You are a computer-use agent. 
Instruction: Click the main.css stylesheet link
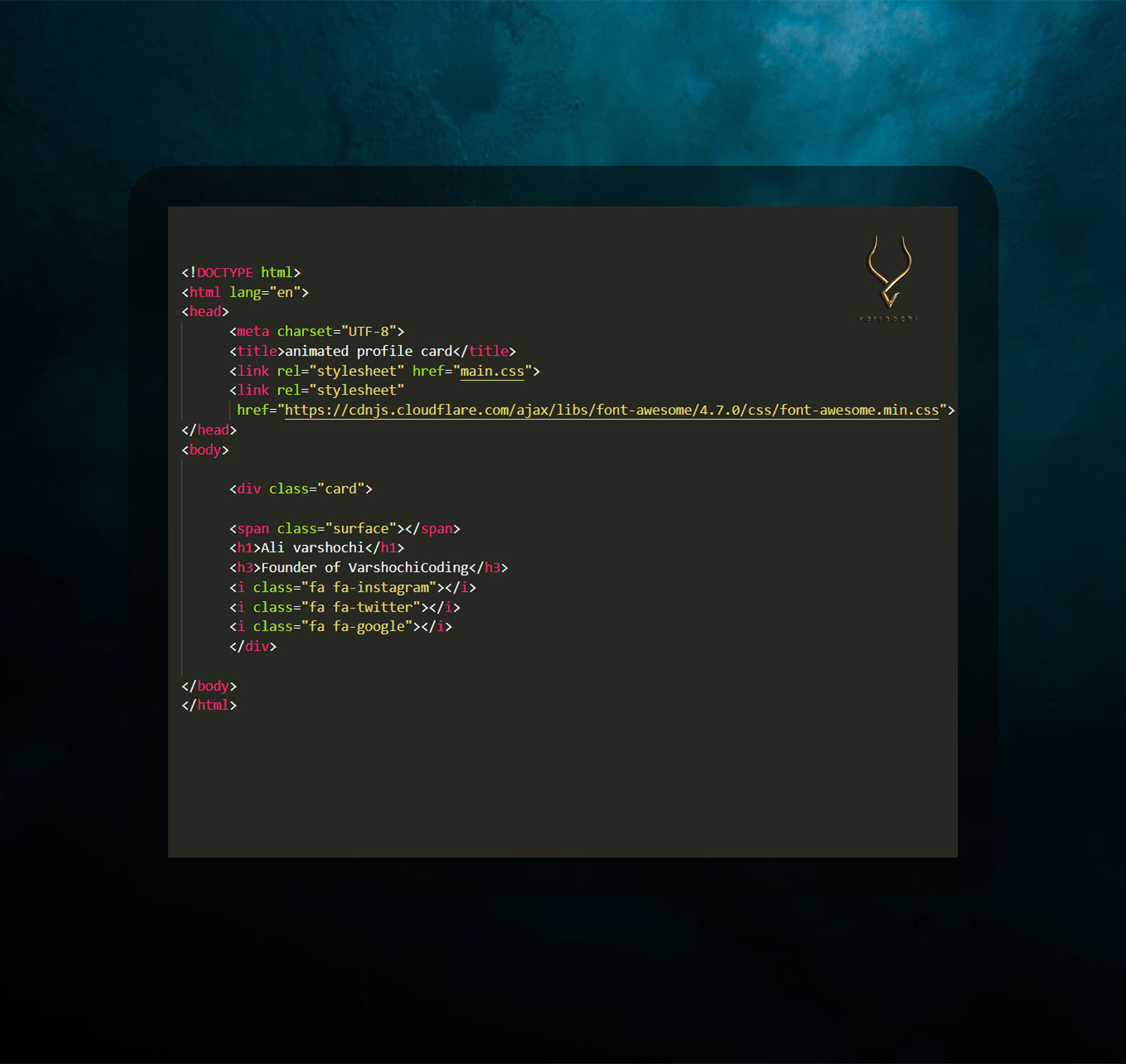pos(492,371)
